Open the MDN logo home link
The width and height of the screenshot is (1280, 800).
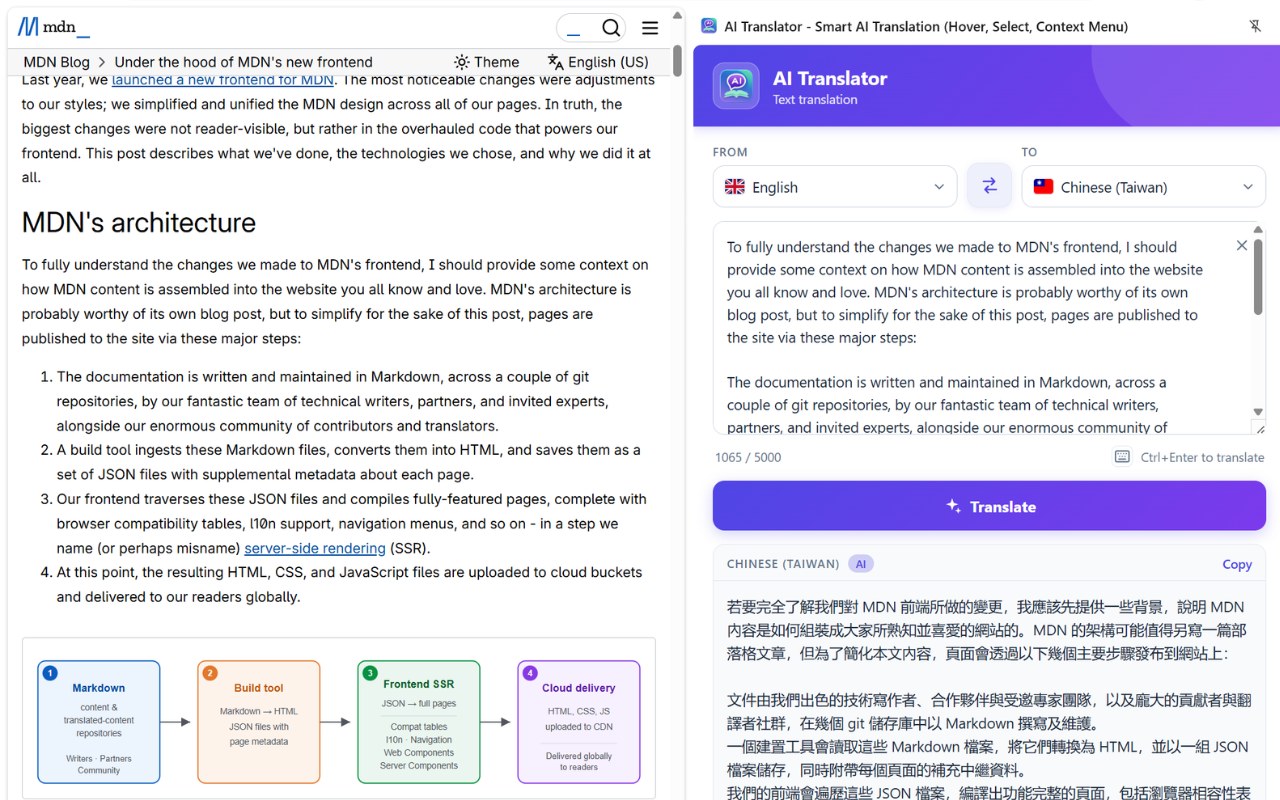click(x=53, y=27)
